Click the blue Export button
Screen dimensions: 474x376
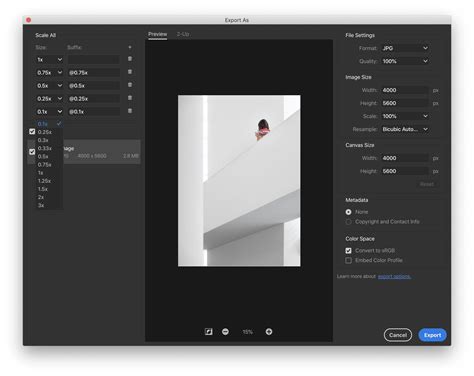(433, 335)
